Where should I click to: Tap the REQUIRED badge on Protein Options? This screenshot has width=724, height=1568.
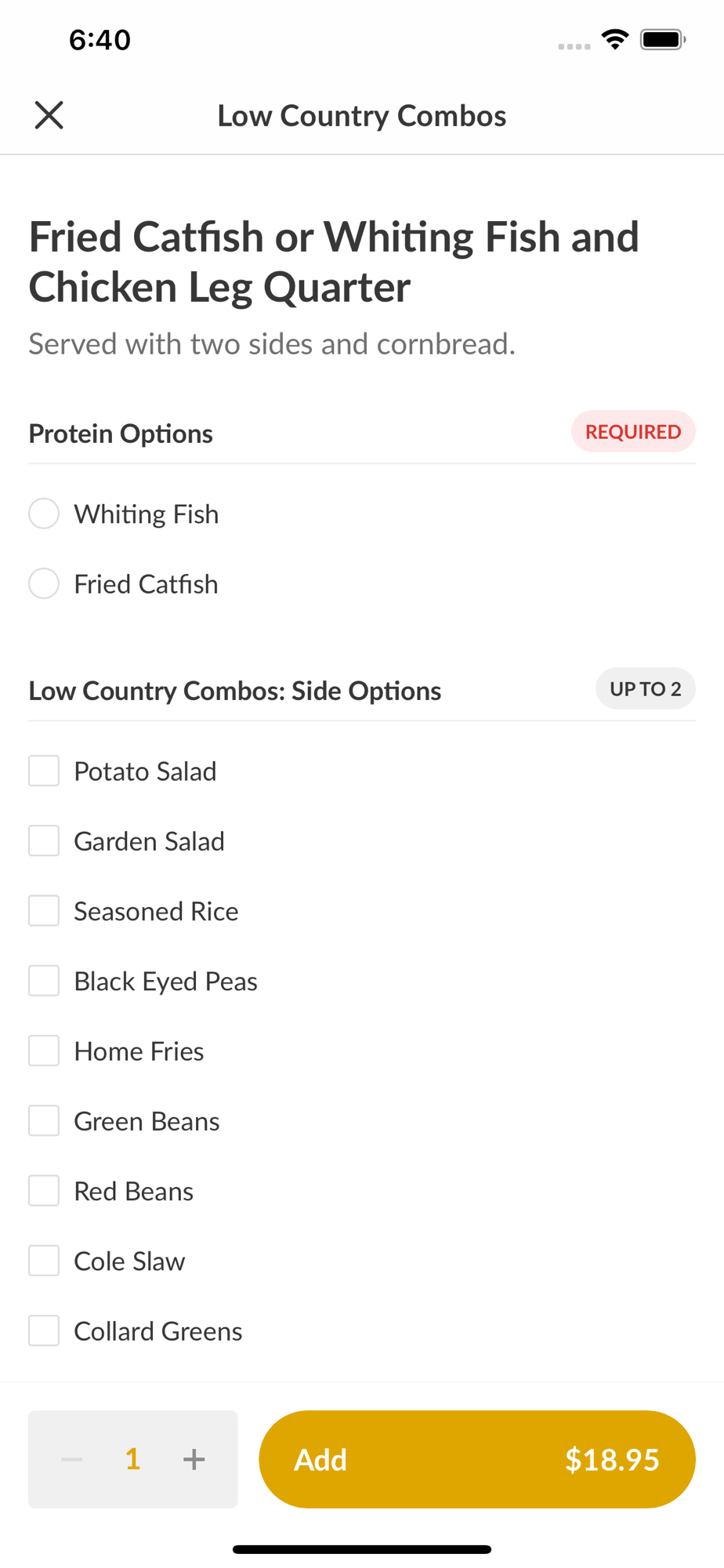pyautogui.click(x=633, y=432)
